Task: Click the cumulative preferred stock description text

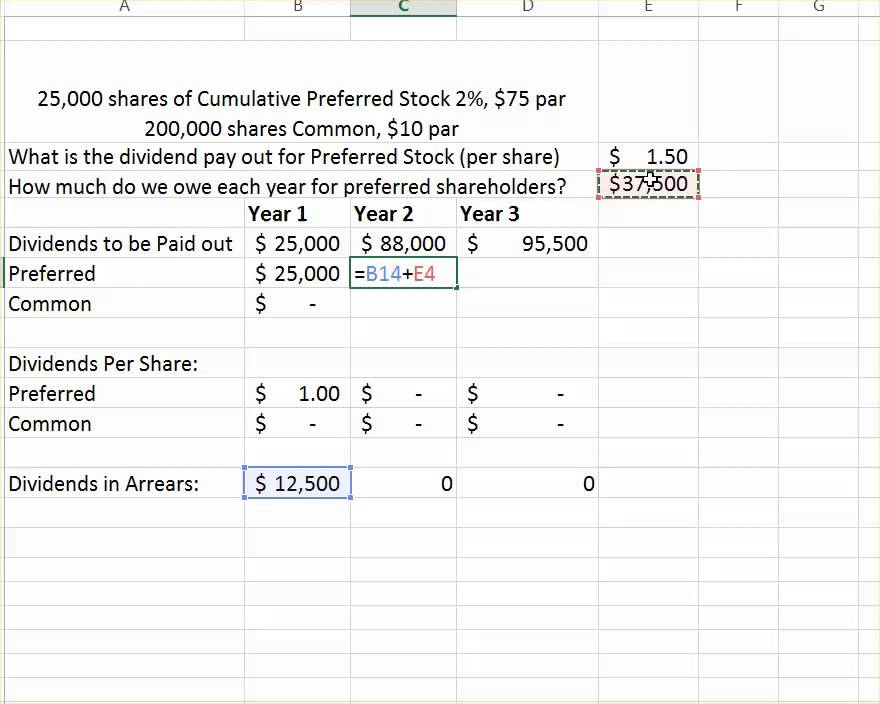Action: tap(301, 99)
